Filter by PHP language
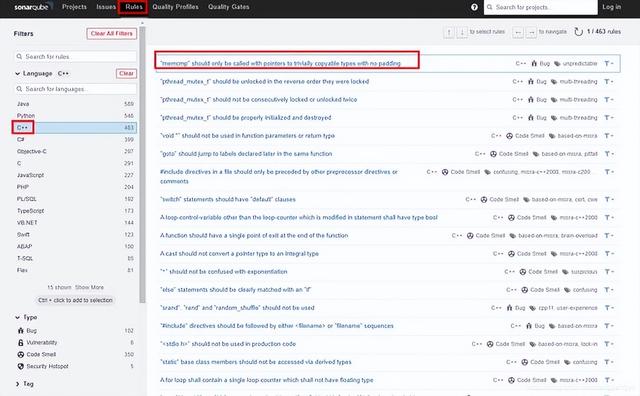This screenshot has height=396, width=640. tap(75, 187)
